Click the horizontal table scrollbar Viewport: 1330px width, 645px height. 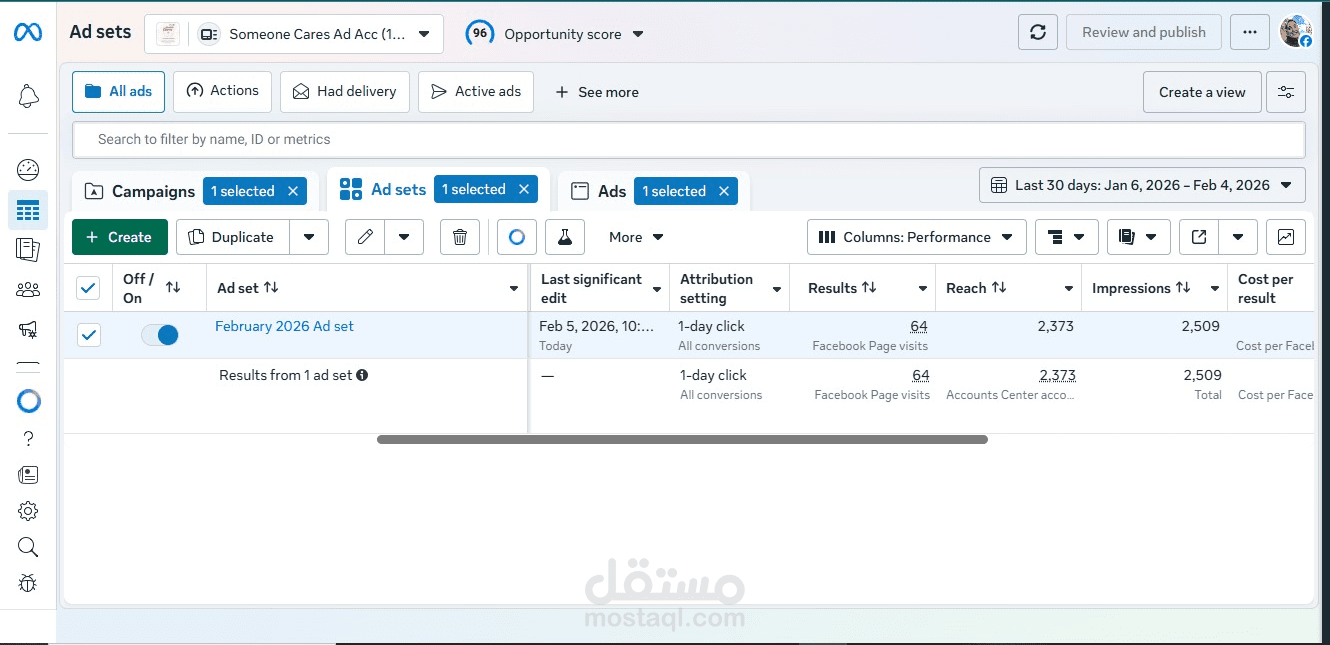pos(682,440)
